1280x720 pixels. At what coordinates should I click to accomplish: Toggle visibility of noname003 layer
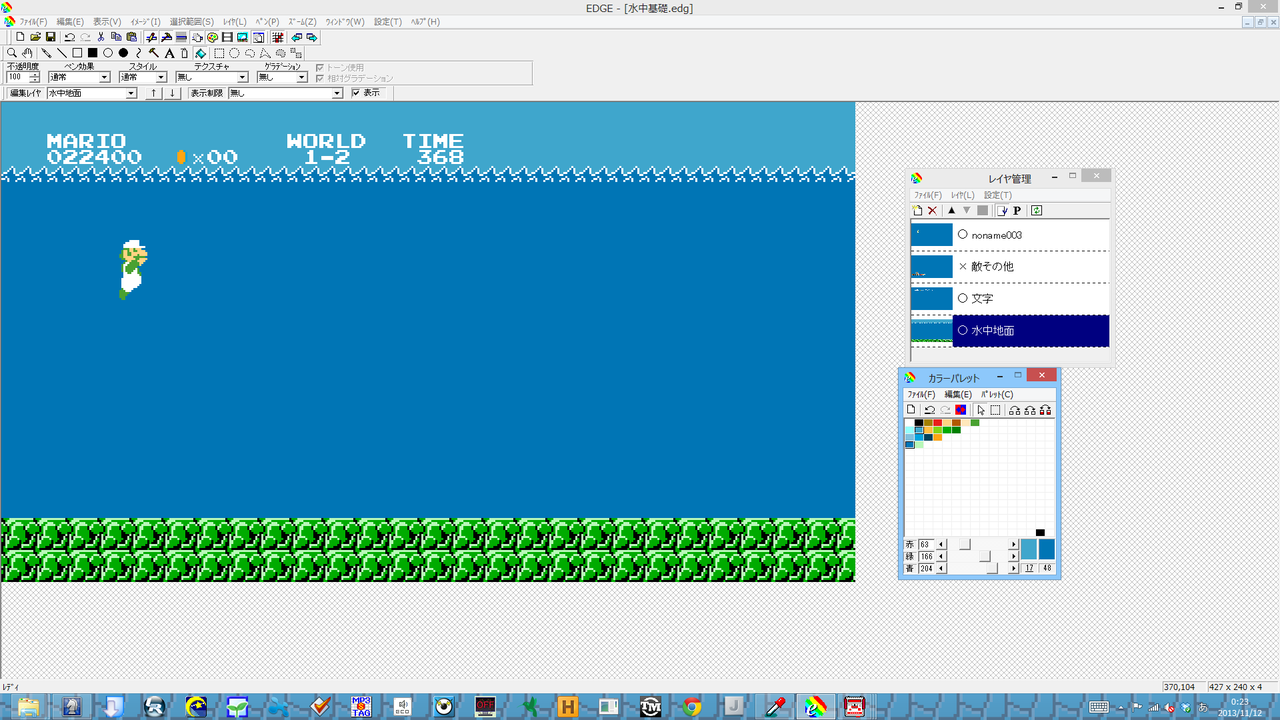coord(962,235)
